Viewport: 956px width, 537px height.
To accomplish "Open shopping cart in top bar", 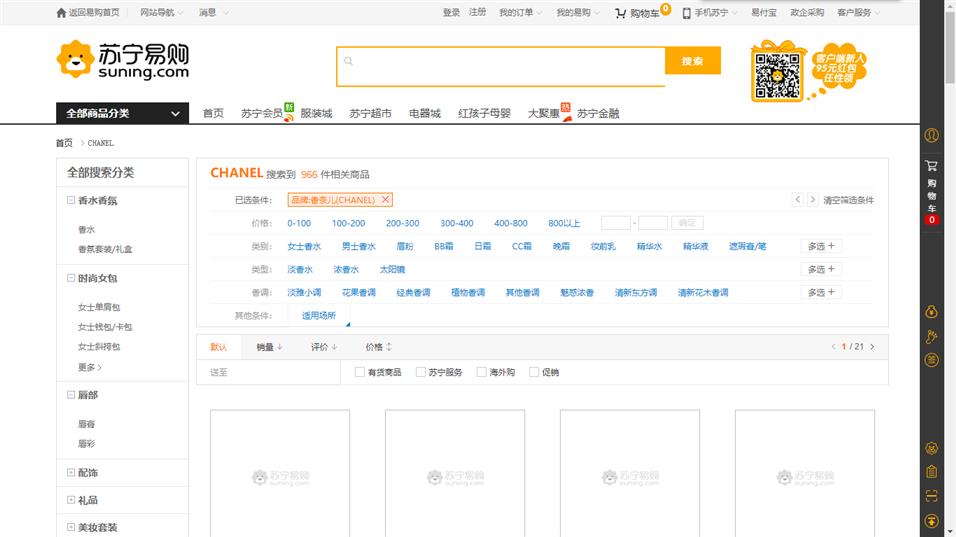I will pos(637,13).
